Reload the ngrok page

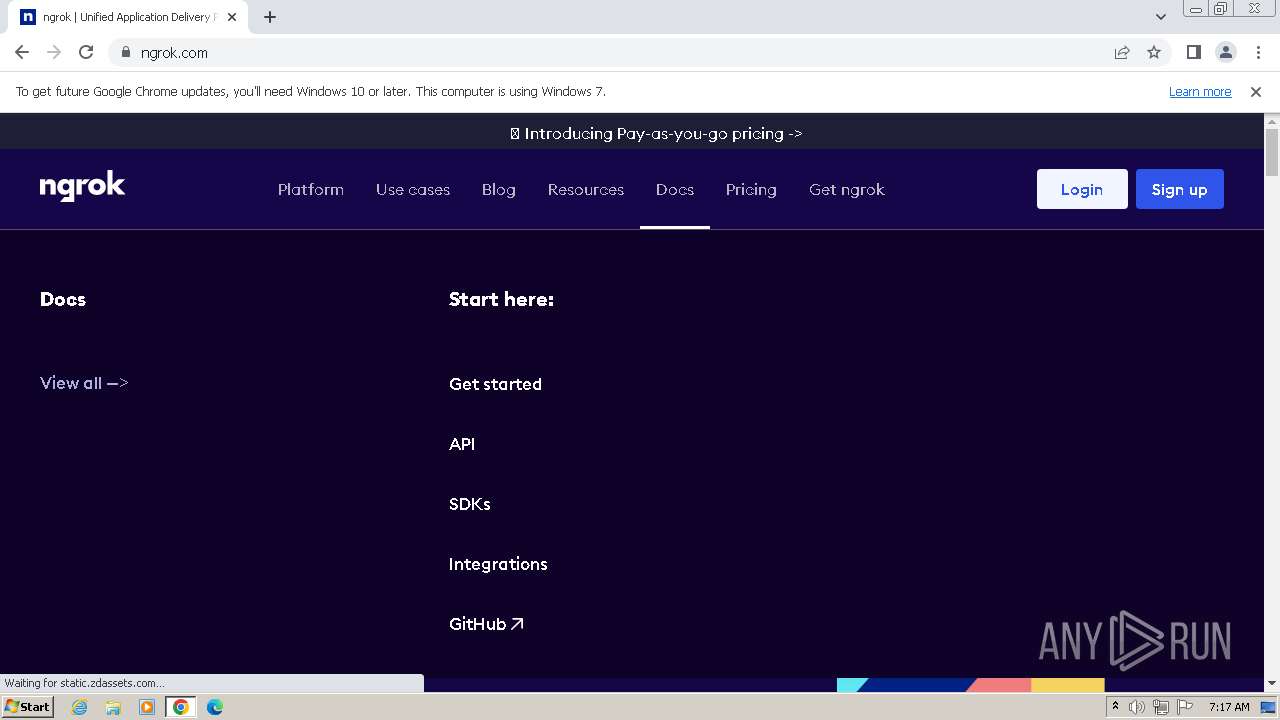click(86, 52)
